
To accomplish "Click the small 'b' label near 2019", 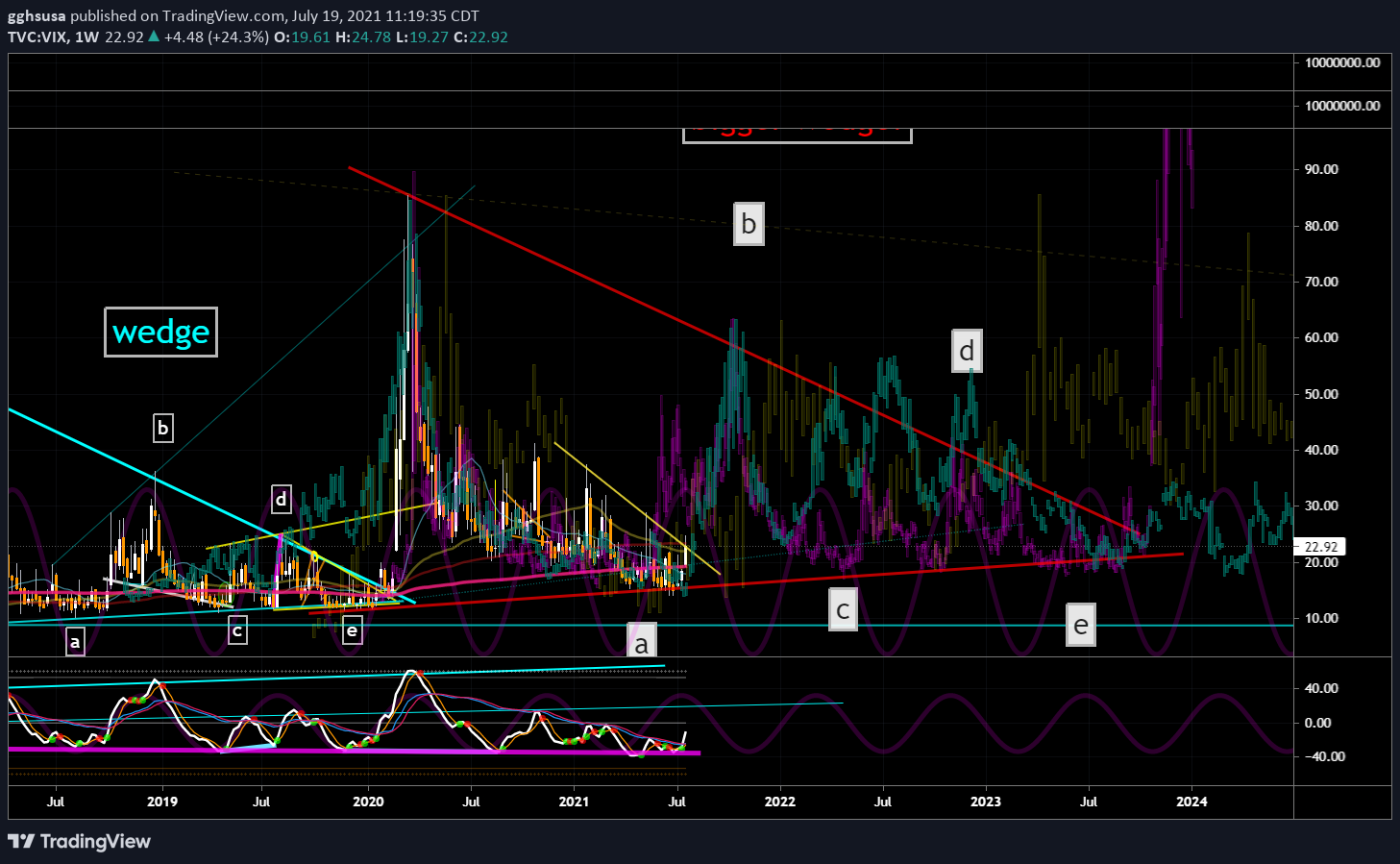I will pos(163,428).
